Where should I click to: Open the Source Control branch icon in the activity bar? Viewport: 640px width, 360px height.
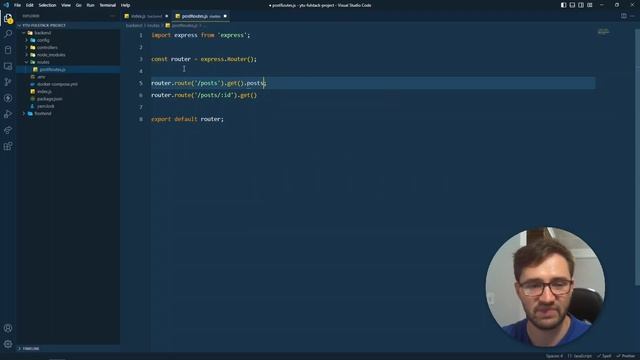(8, 82)
